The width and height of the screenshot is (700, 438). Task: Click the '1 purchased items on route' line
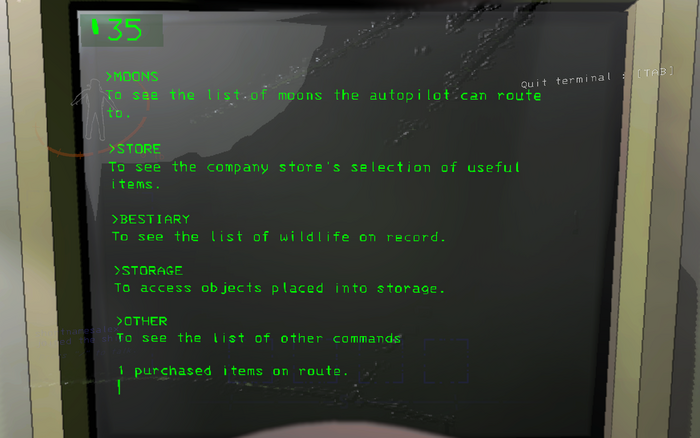click(233, 371)
